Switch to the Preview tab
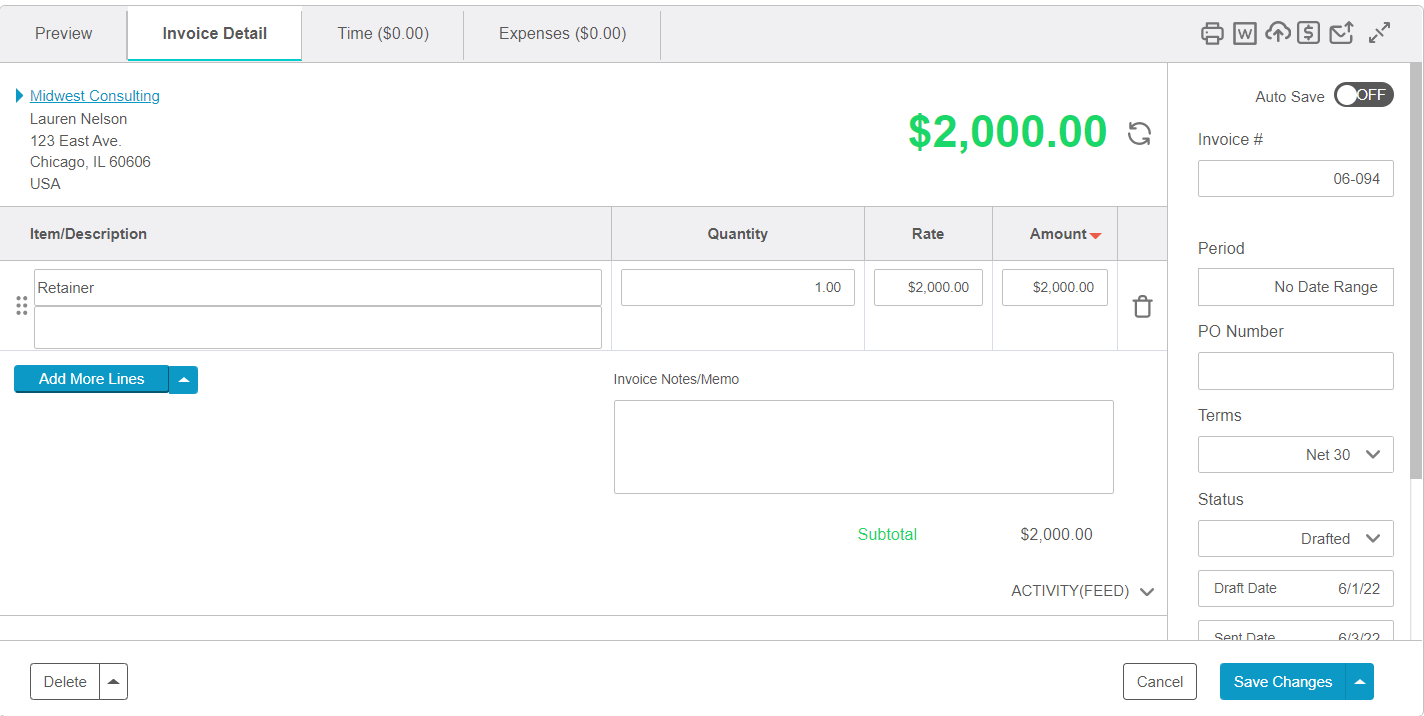1424x716 pixels. [x=63, y=33]
